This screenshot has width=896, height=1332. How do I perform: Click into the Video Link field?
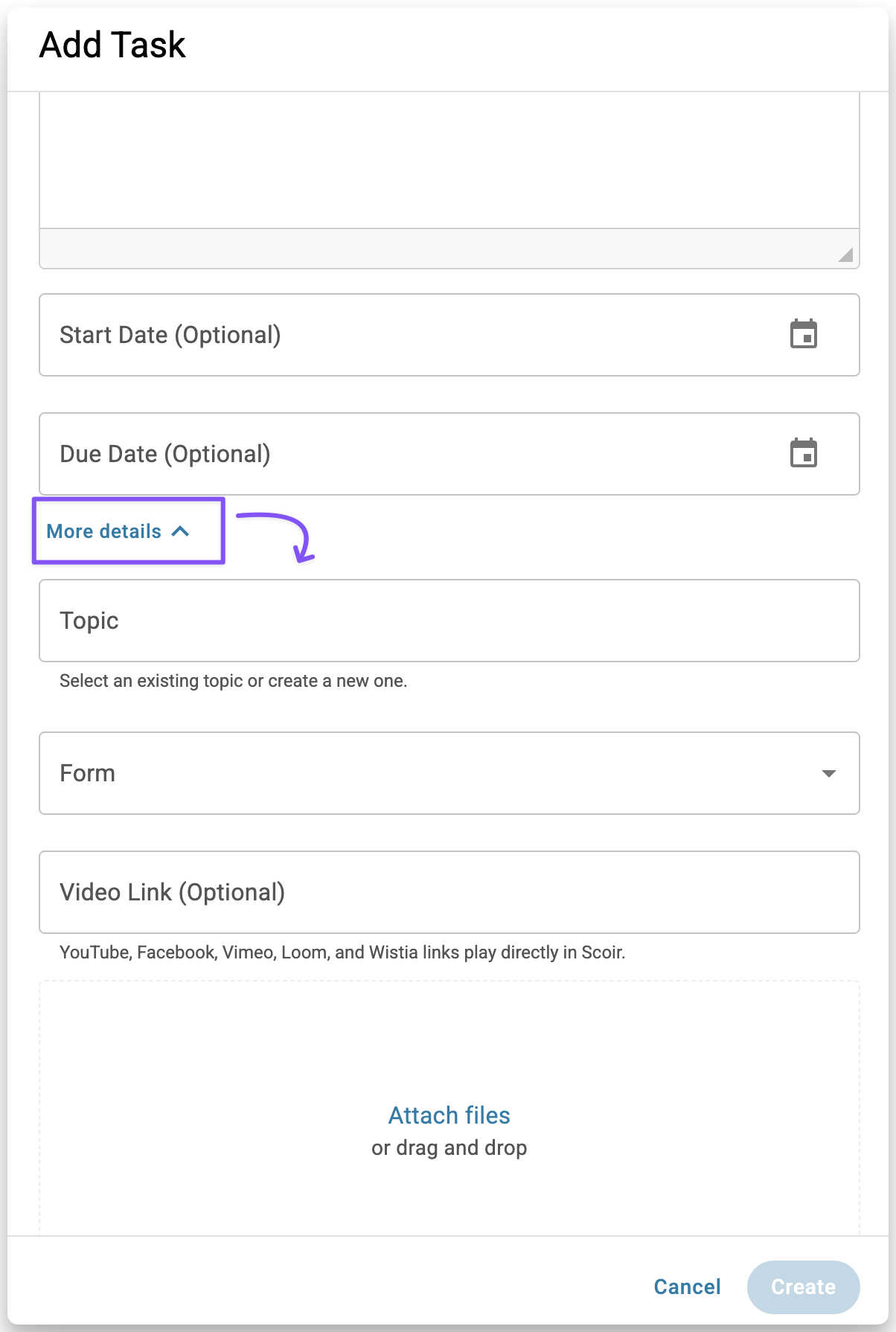tap(449, 892)
